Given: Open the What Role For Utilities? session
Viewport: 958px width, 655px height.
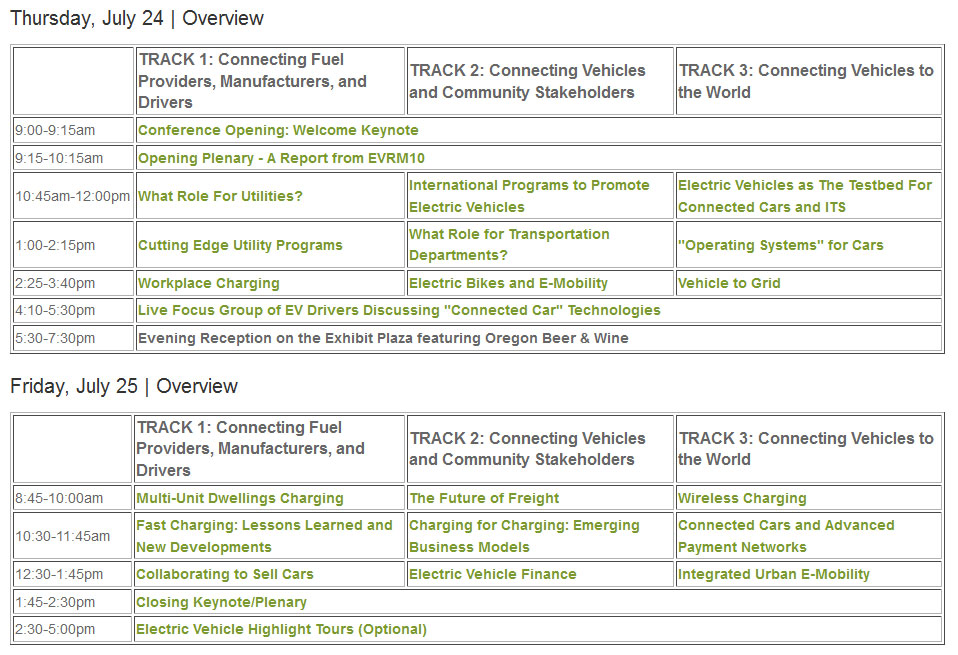Looking at the screenshot, I should [x=220, y=196].
